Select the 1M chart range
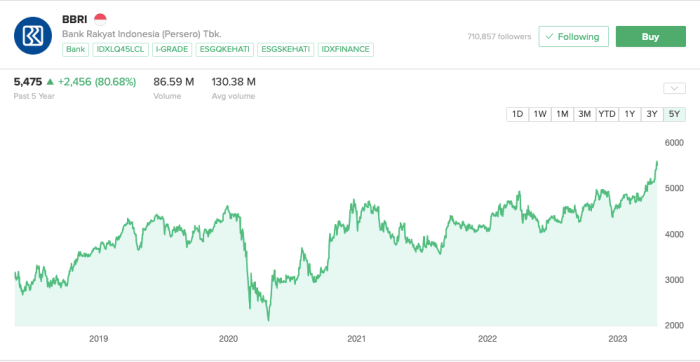700x362 pixels. (x=562, y=114)
